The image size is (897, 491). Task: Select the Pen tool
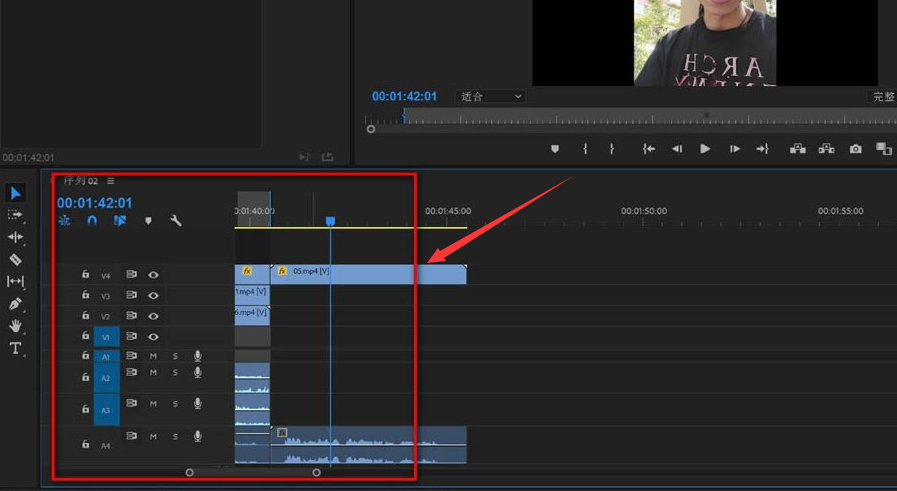click(x=15, y=304)
